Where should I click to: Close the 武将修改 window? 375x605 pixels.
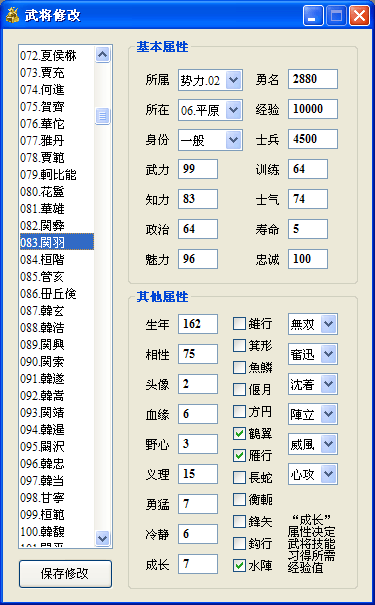[360, 16]
